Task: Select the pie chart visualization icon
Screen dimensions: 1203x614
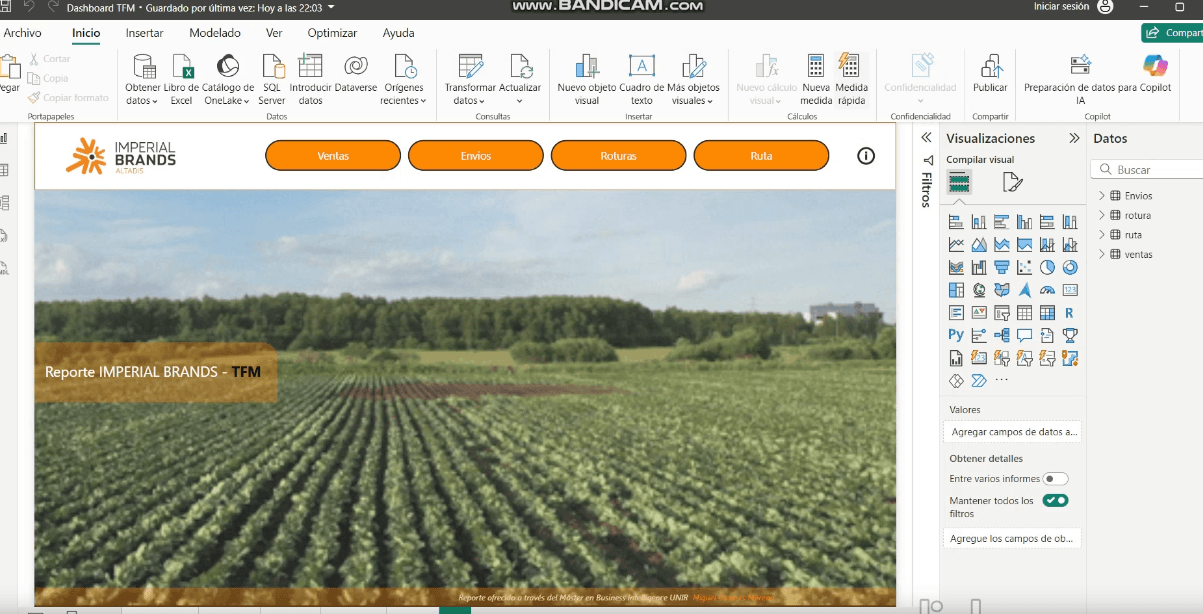Action: click(x=1046, y=266)
